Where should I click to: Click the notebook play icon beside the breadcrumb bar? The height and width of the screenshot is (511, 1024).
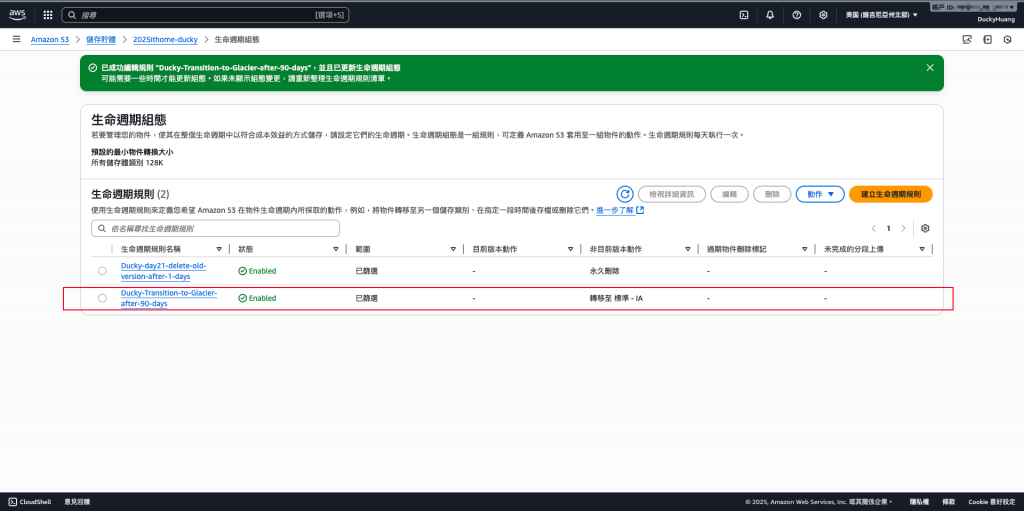pos(987,39)
